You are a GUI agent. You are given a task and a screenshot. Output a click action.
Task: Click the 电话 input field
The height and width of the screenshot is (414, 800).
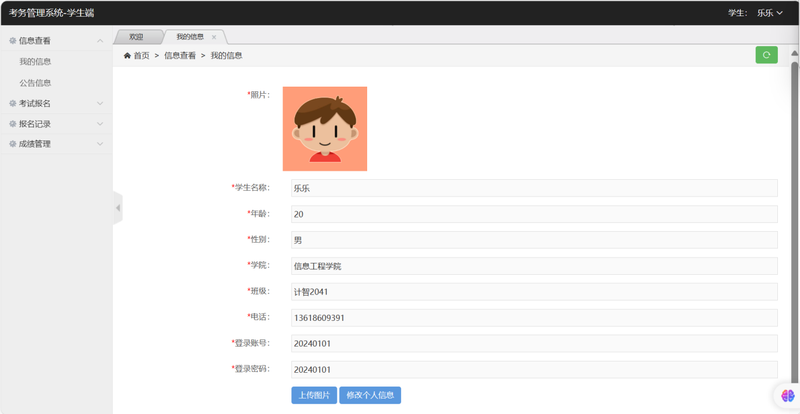[534, 318]
